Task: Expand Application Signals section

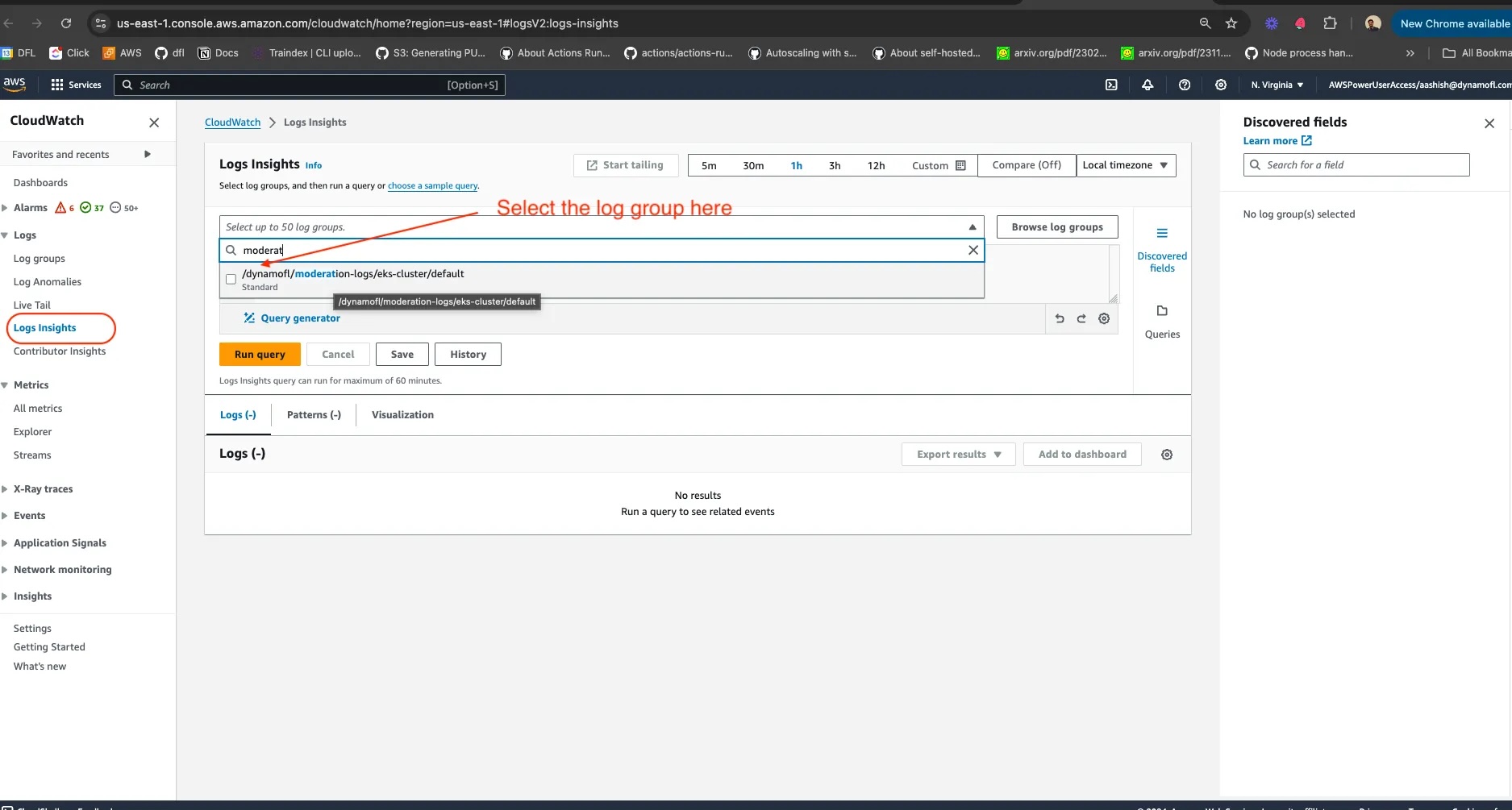Action: 5,543
